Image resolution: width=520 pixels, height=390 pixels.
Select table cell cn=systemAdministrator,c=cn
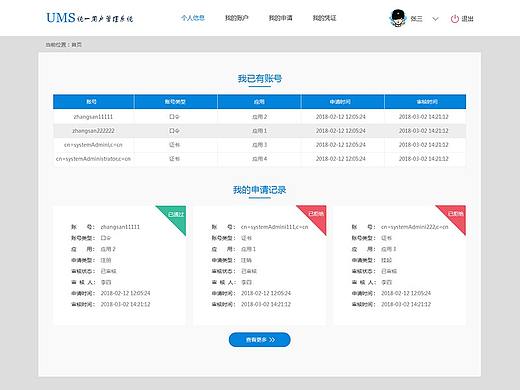click(x=93, y=159)
